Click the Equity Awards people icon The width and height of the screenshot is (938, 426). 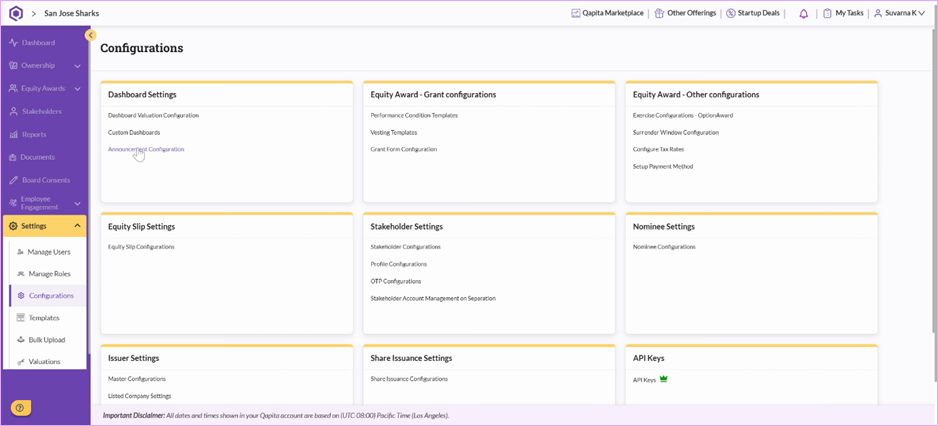click(14, 89)
